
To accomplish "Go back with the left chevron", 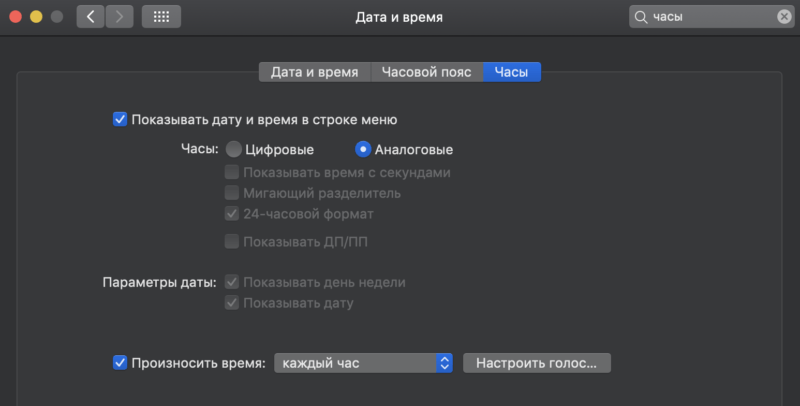I will pyautogui.click(x=90, y=17).
